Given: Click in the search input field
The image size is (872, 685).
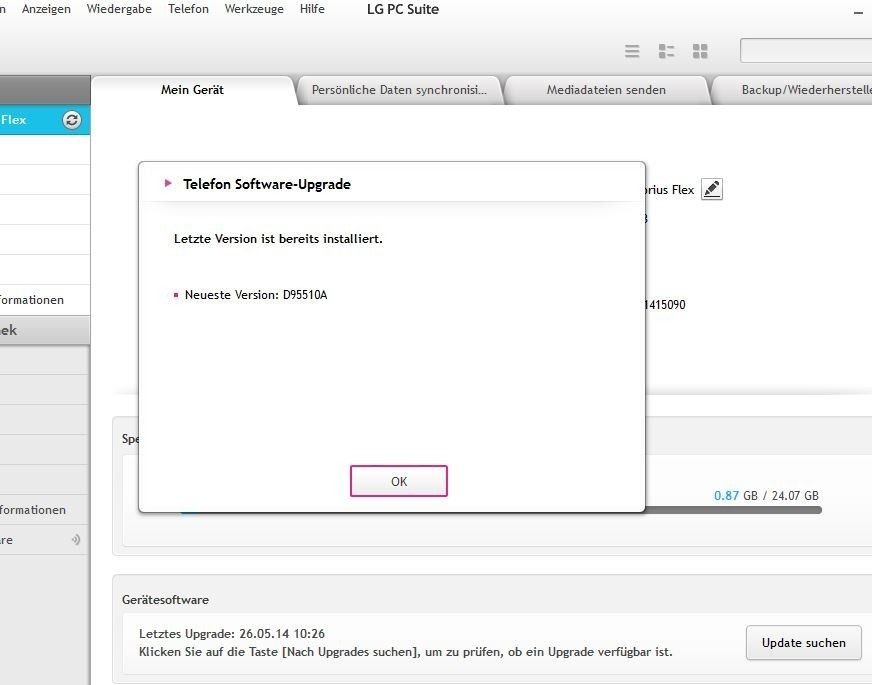Looking at the screenshot, I should (x=806, y=51).
